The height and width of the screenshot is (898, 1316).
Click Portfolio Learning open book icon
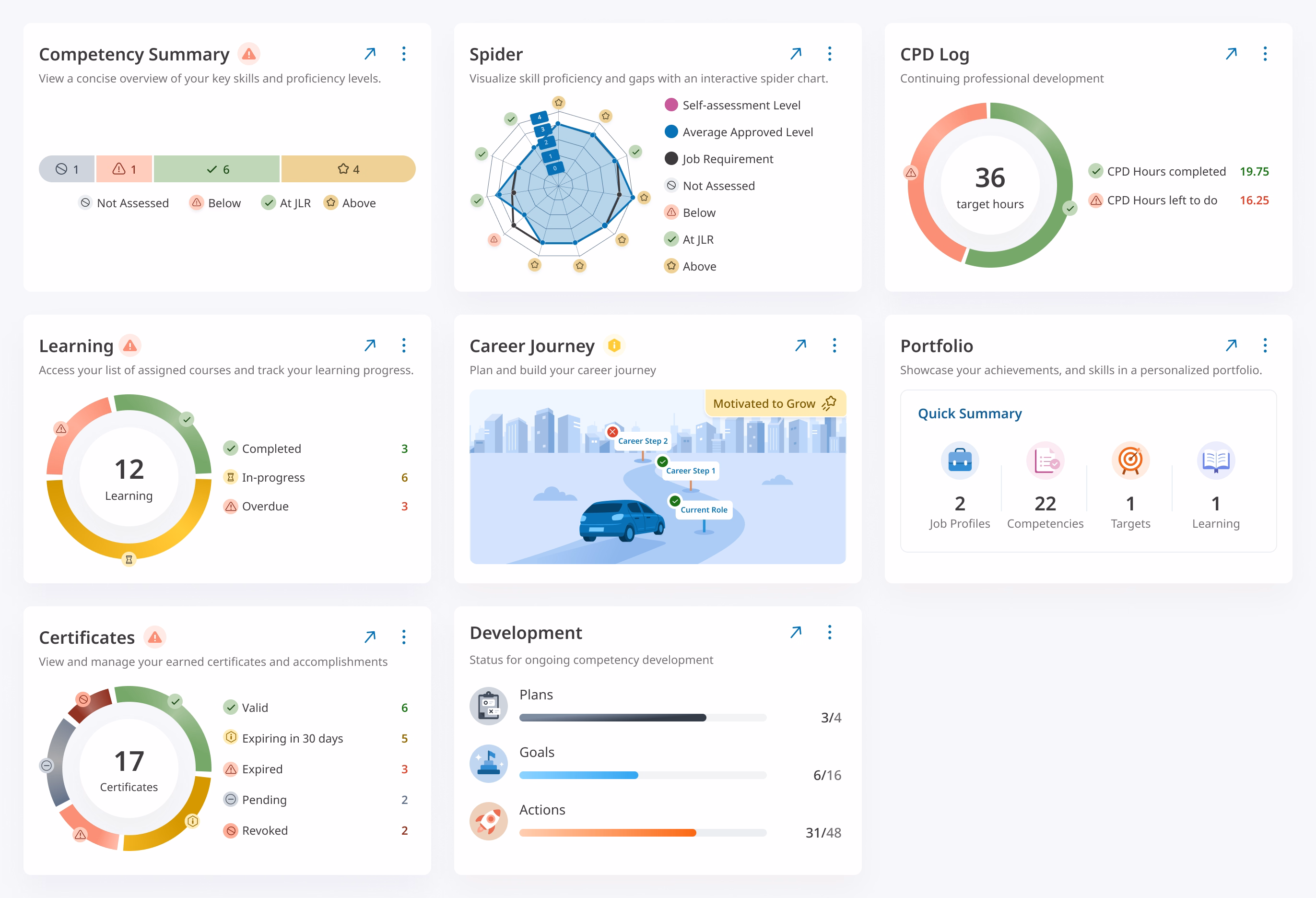tap(1216, 460)
